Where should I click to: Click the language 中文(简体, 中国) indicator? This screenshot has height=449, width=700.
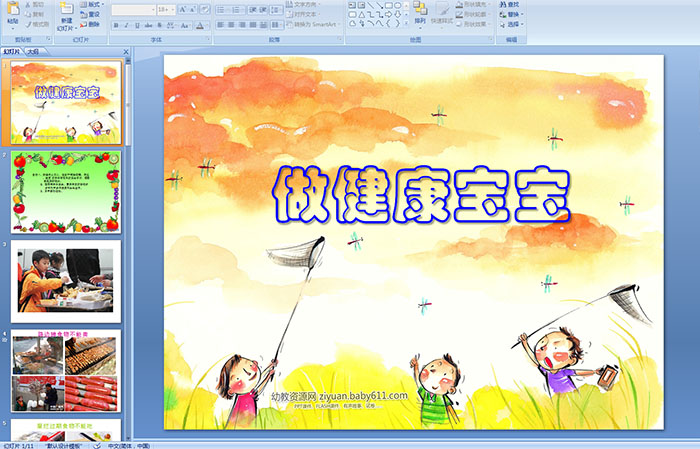pos(129,445)
